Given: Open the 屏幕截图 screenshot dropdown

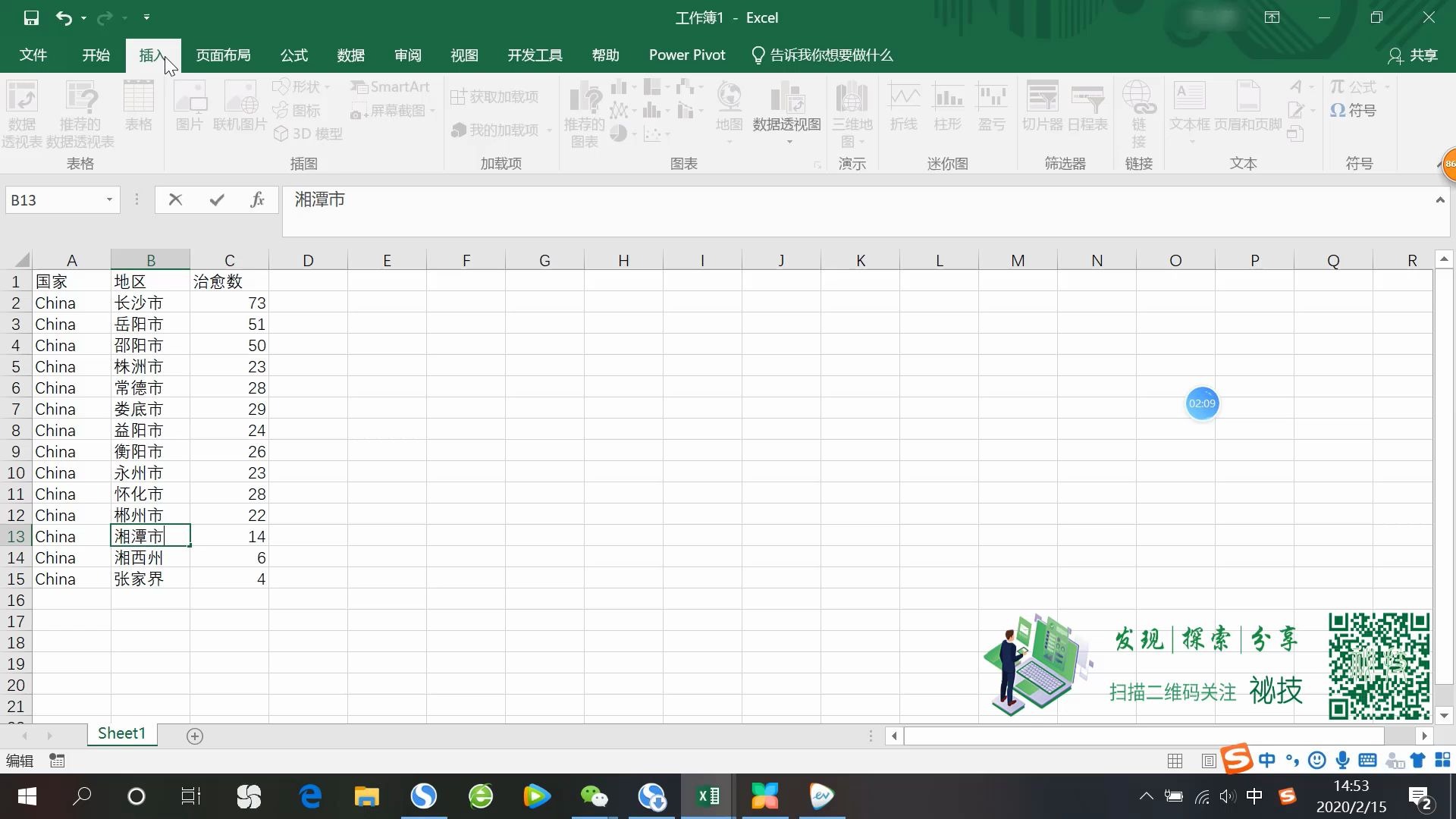Looking at the screenshot, I should point(393,111).
